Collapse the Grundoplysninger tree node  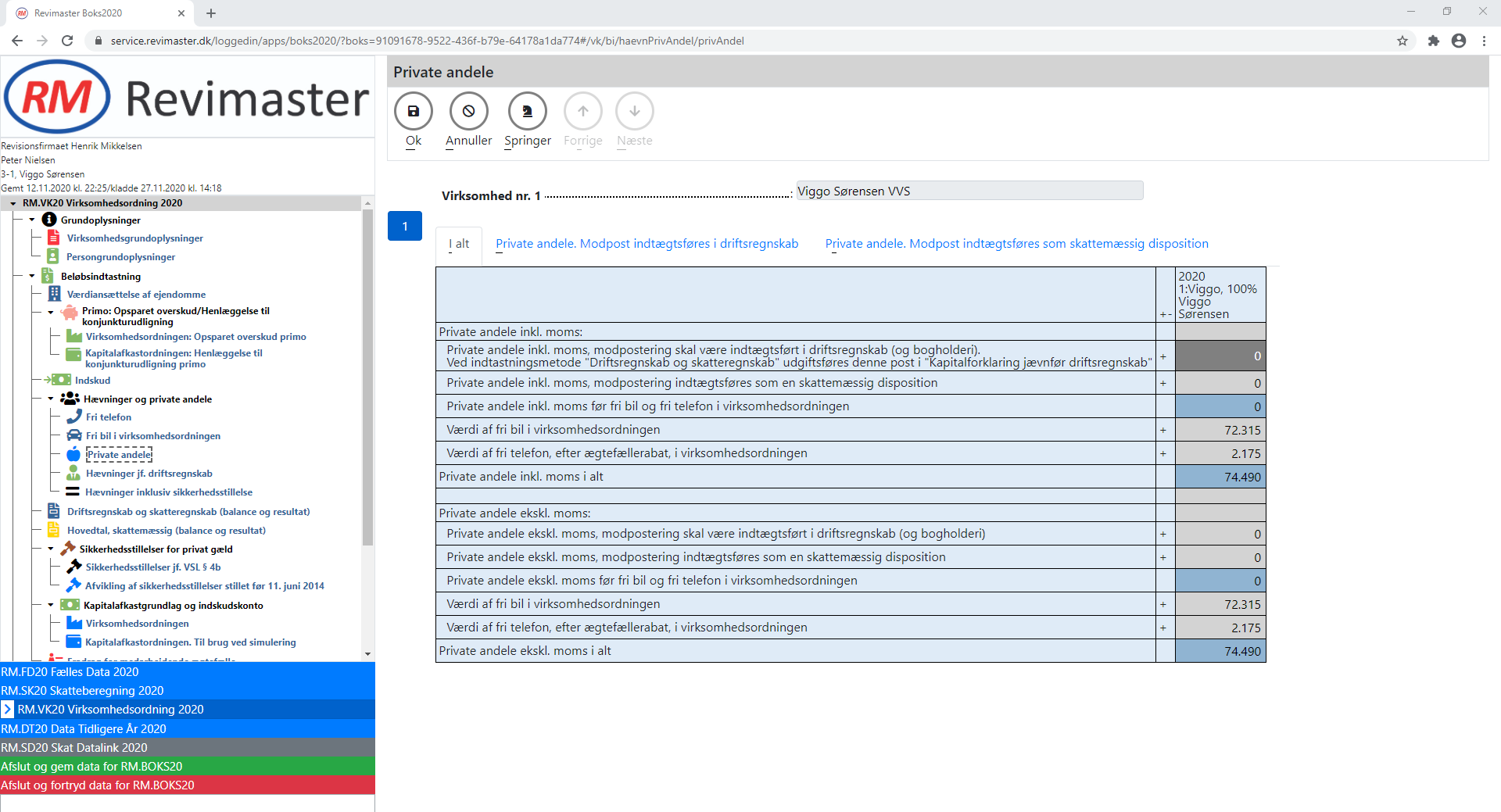[x=32, y=220]
